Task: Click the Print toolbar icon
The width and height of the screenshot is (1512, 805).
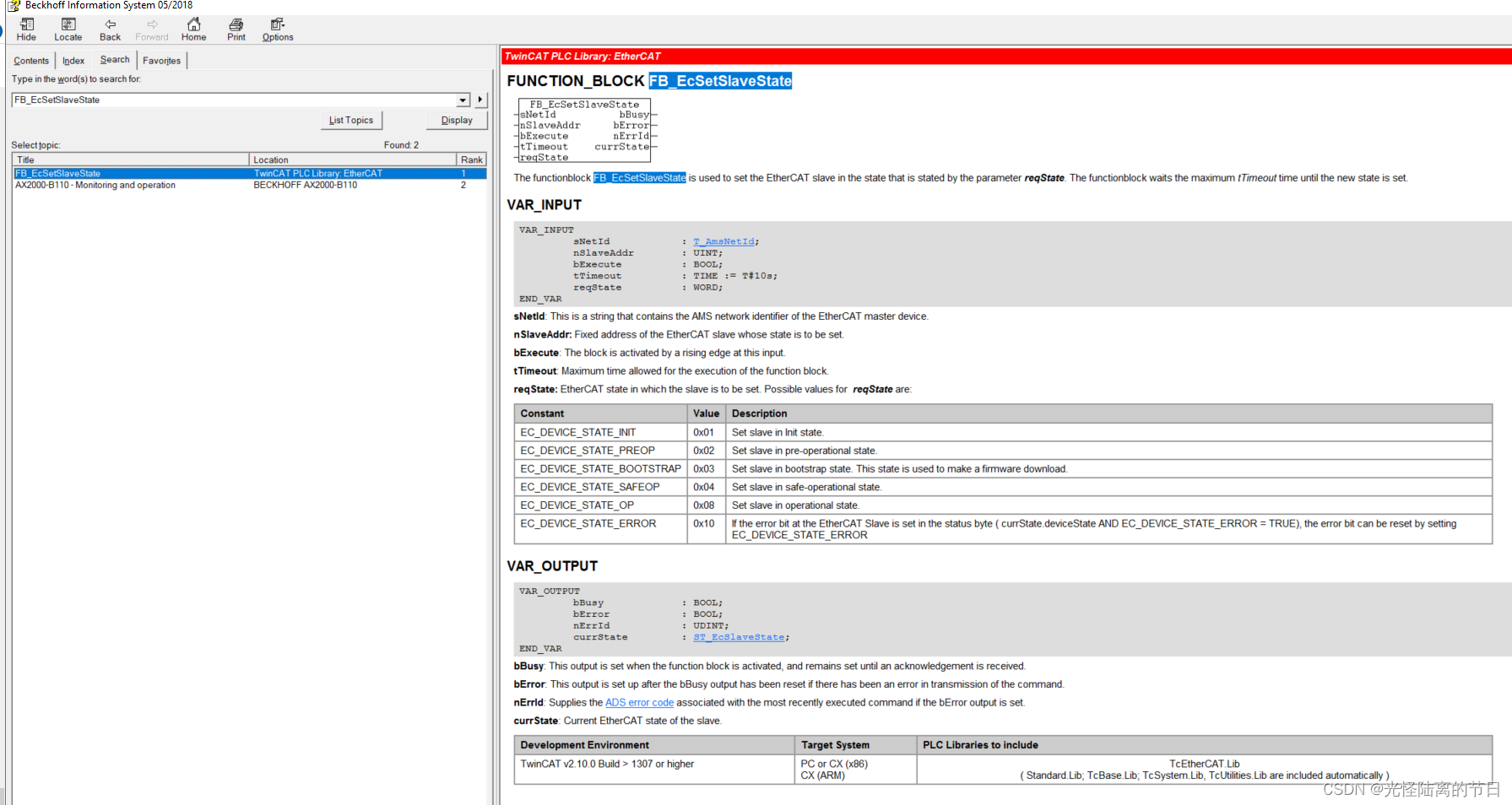Action: click(236, 30)
